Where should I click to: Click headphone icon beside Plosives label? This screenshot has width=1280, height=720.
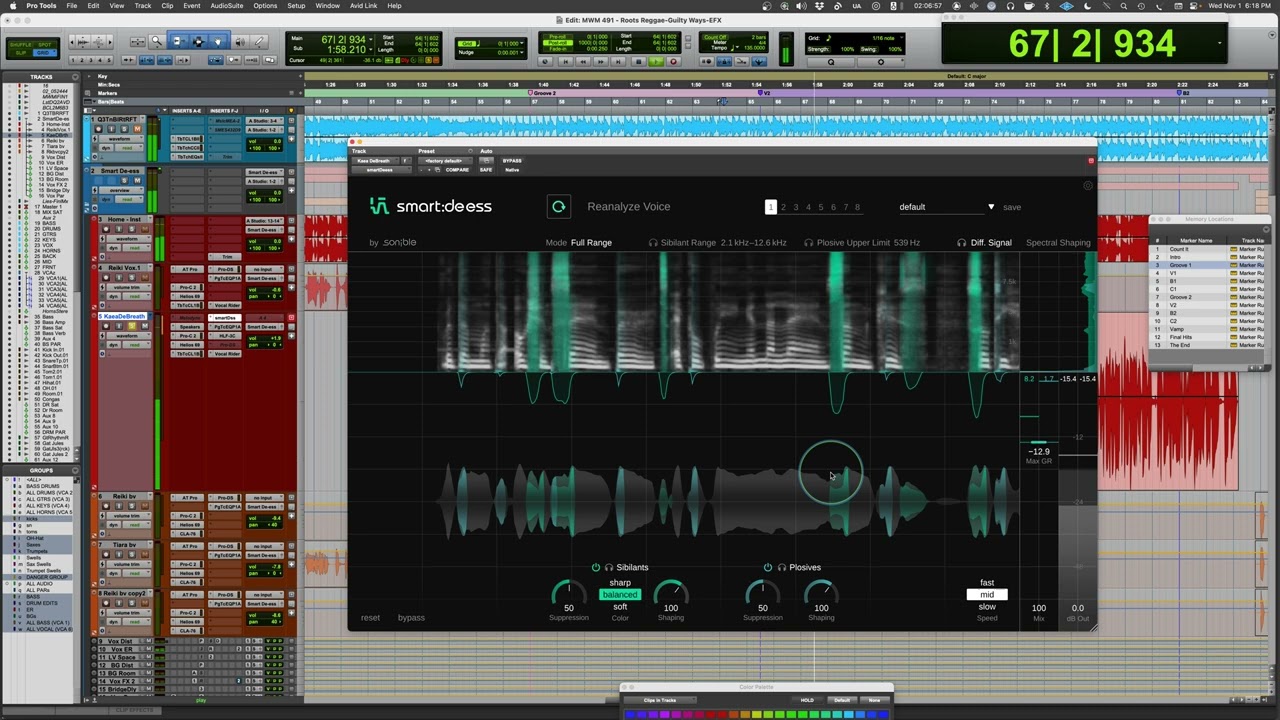(781, 568)
